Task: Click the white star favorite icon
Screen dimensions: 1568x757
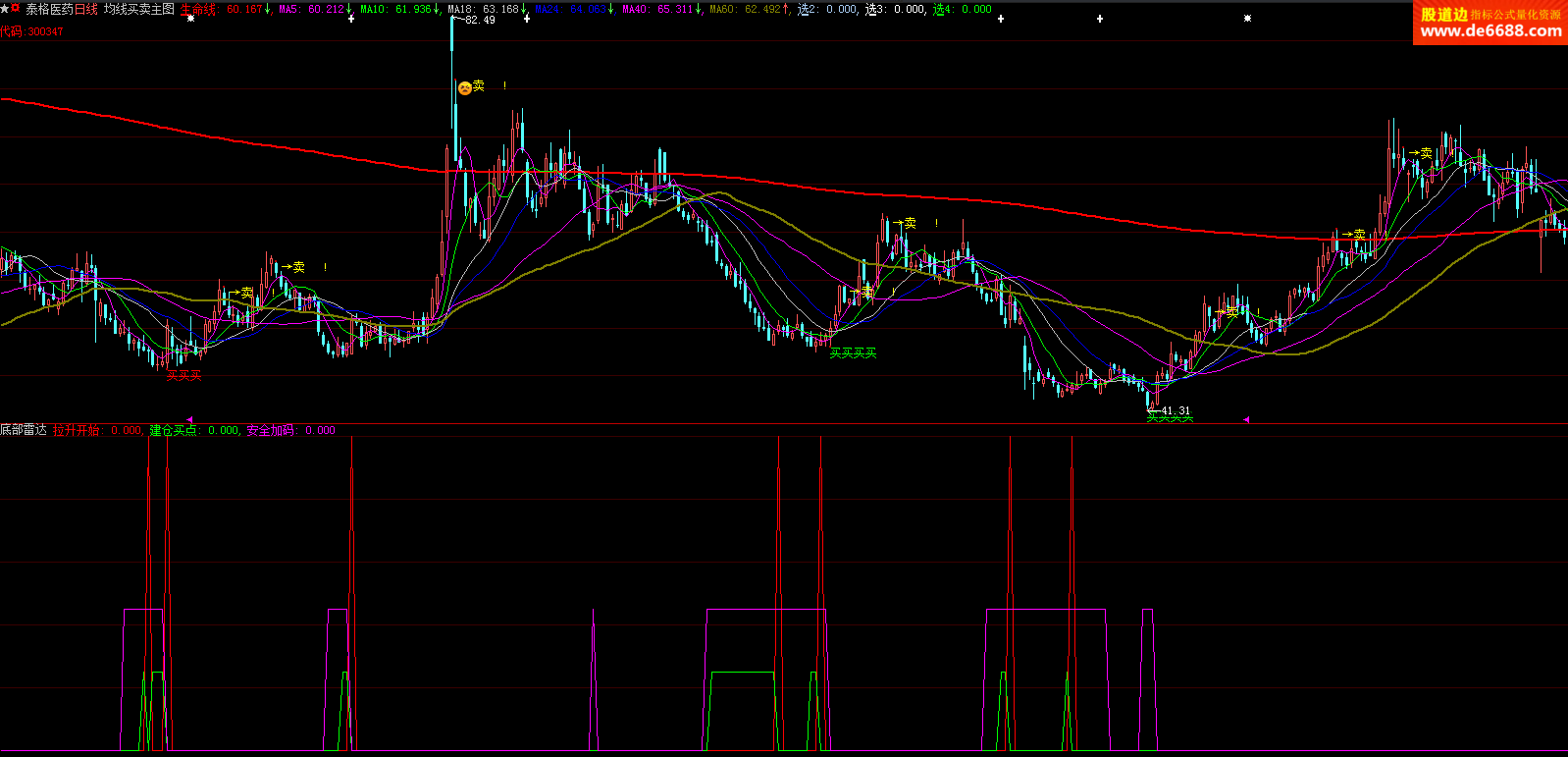Action: [5, 8]
